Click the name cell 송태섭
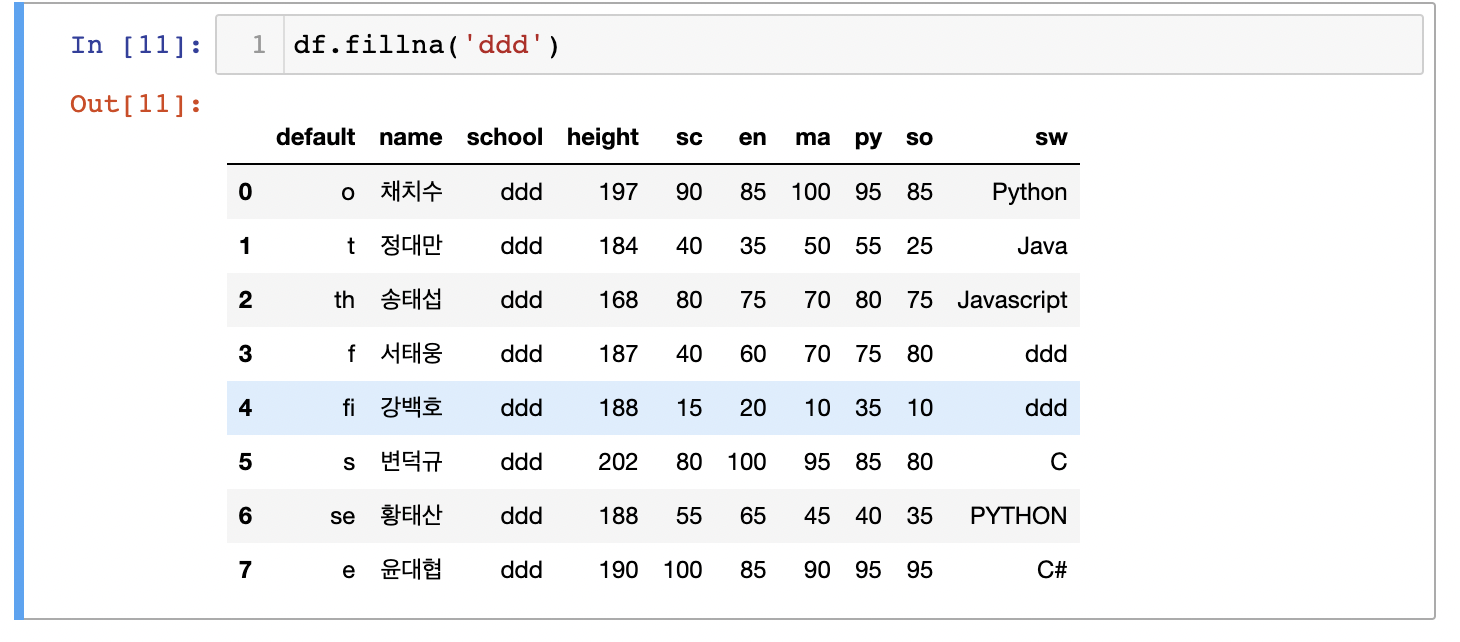Viewport: 1460px width, 642px height. coord(411,300)
